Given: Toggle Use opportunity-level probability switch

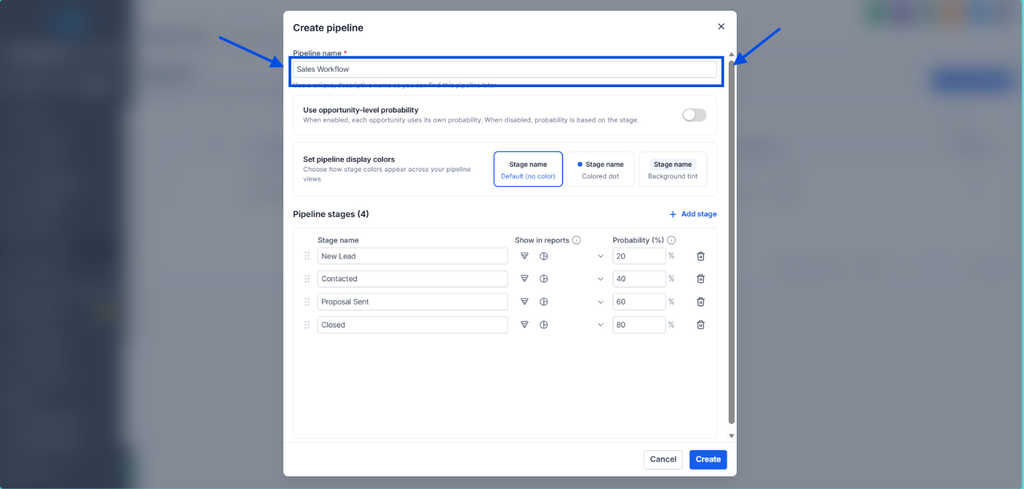Looking at the screenshot, I should [694, 115].
